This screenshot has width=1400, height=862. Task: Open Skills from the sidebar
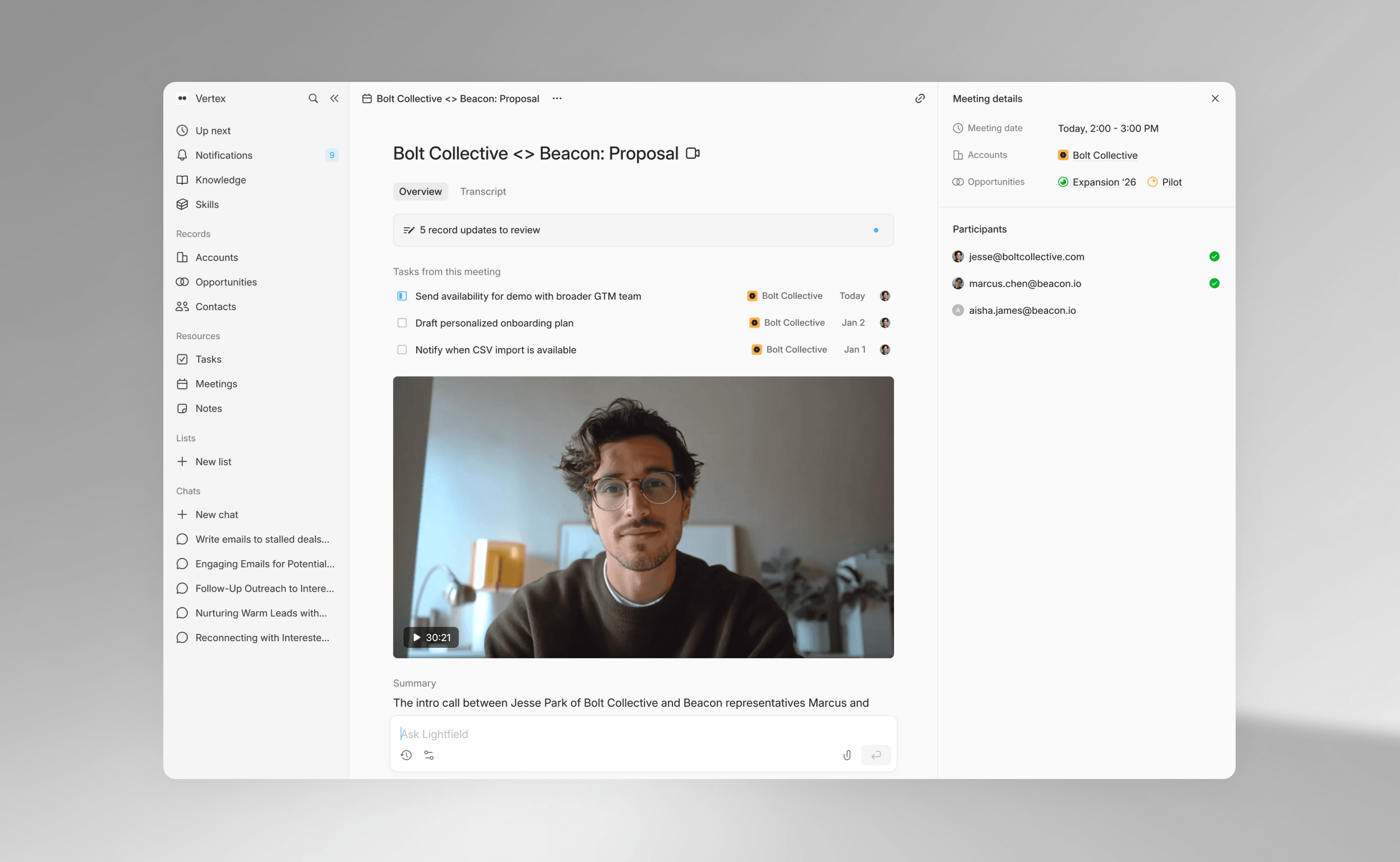[207, 204]
